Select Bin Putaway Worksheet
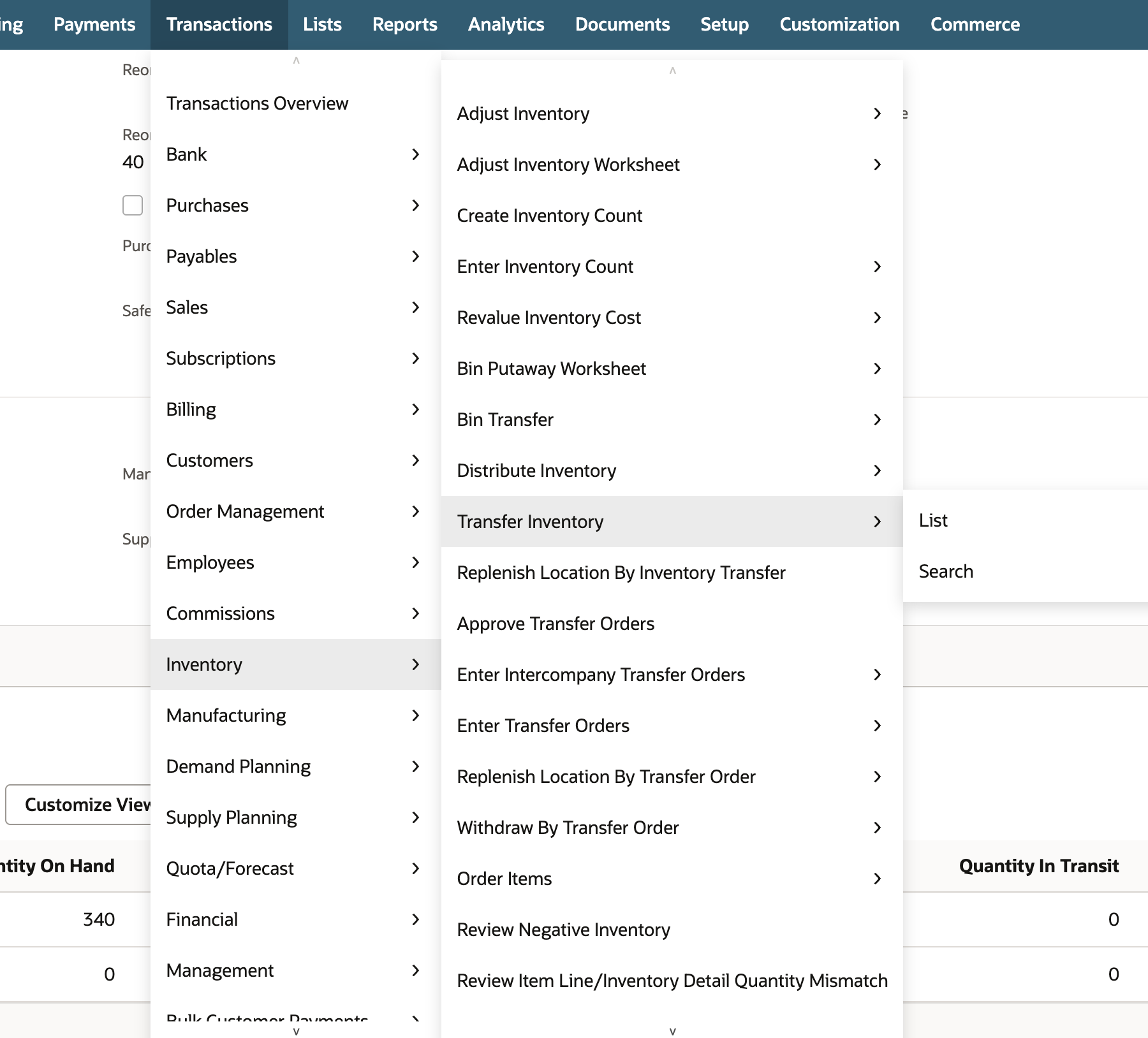The width and height of the screenshot is (1148, 1038). tap(672, 369)
